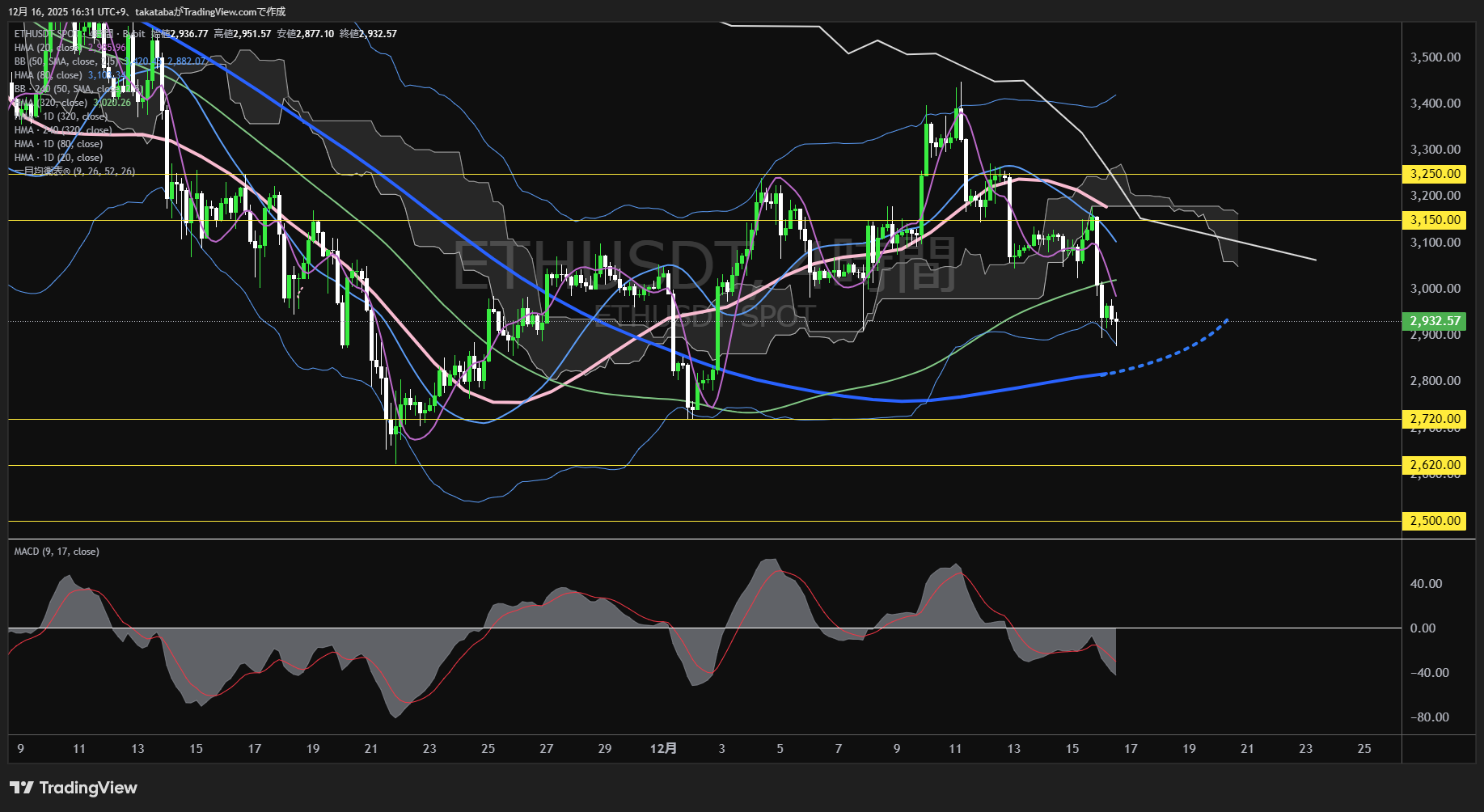Click the 3,250.00 yellow price label

(1435, 174)
